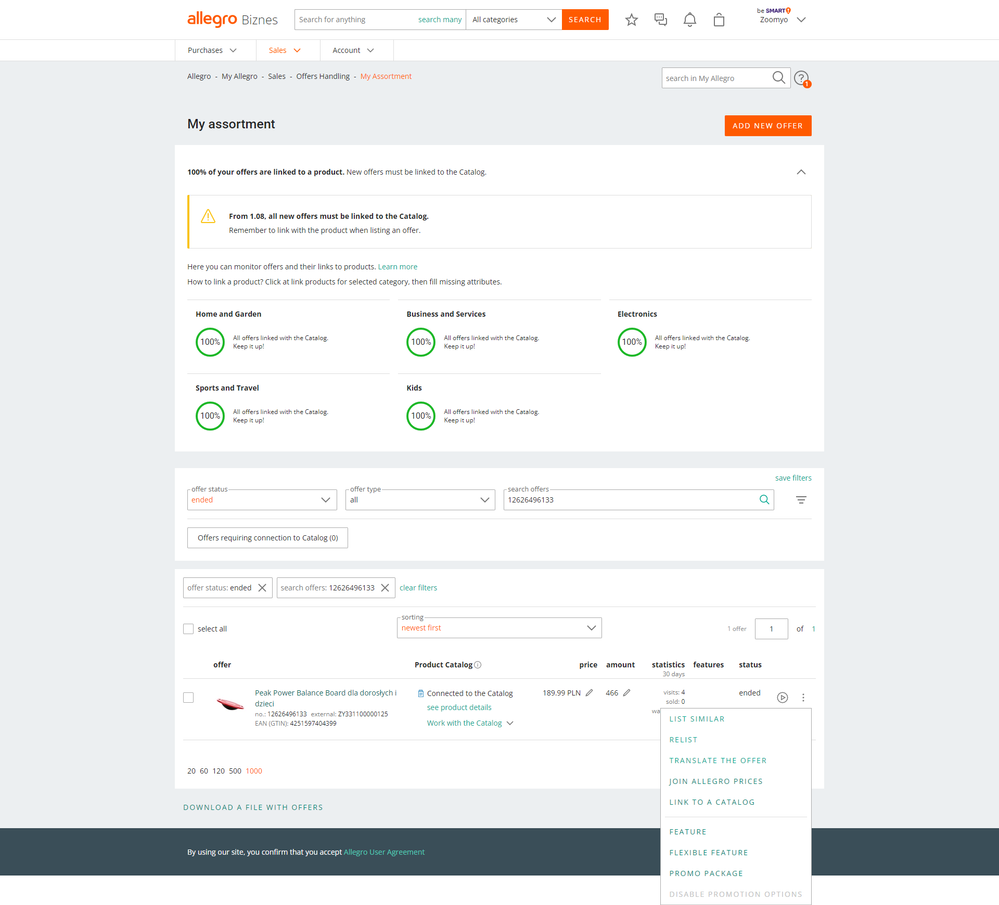Viewport: 999px width, 905px height.
Task: Open messages chat icon in header
Action: (661, 20)
